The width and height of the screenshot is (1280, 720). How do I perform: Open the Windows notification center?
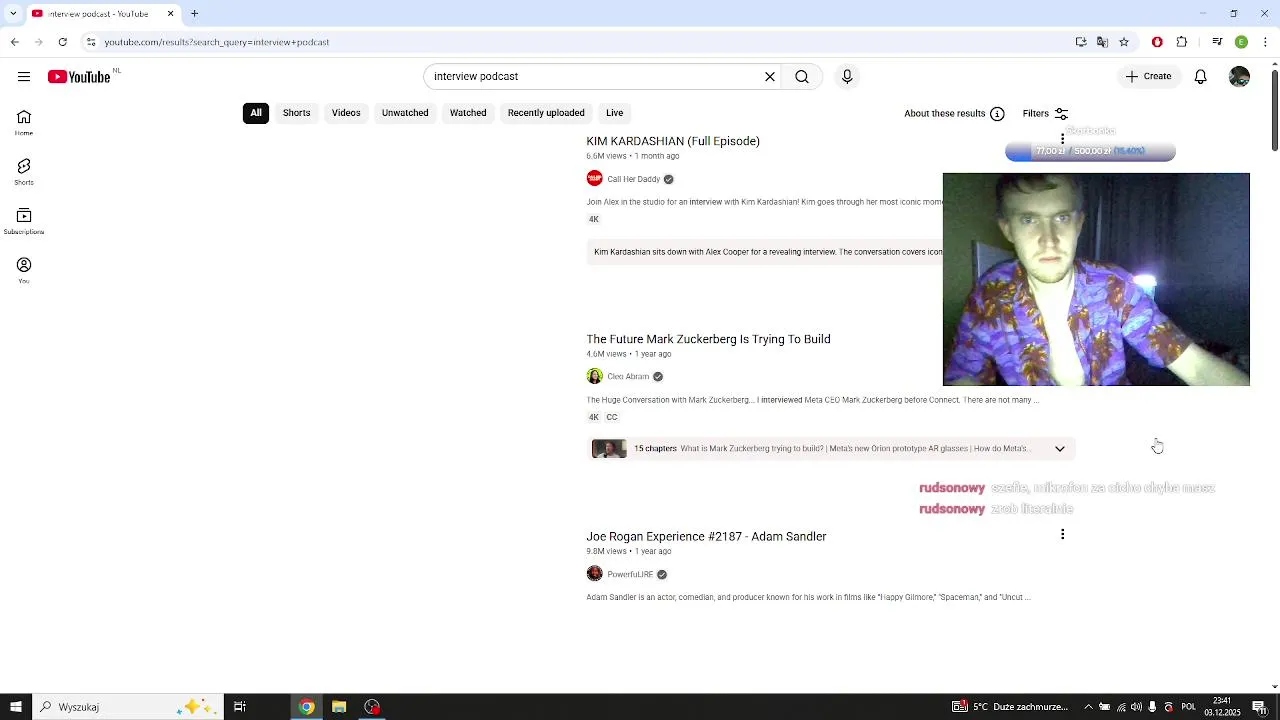(1259, 707)
